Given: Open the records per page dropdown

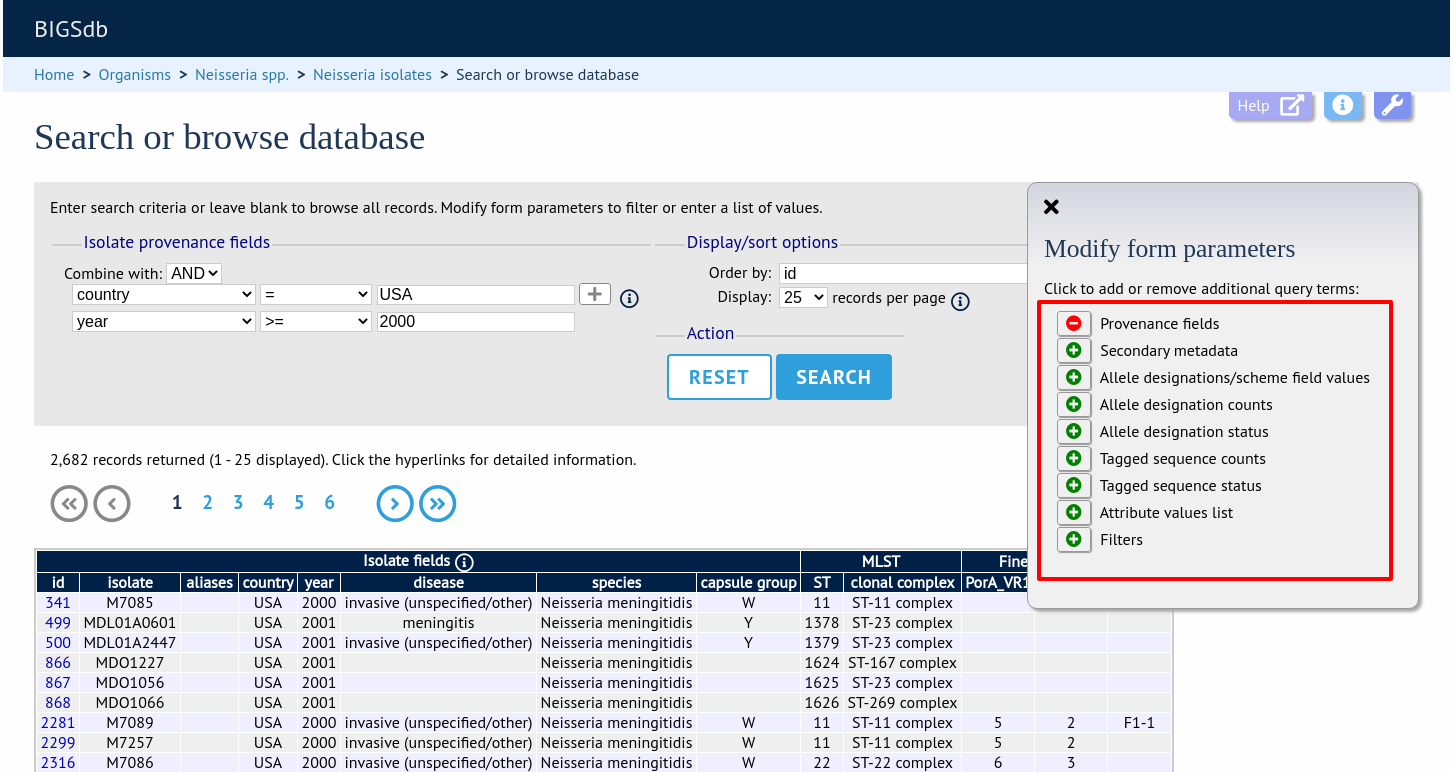Looking at the screenshot, I should pyautogui.click(x=803, y=297).
